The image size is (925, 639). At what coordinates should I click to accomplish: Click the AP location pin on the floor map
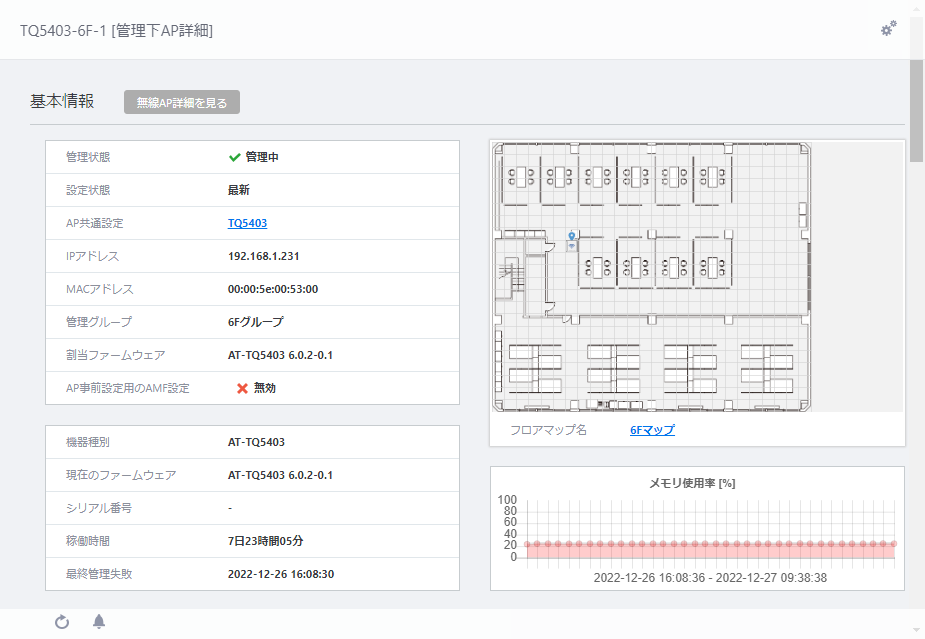tap(571, 237)
